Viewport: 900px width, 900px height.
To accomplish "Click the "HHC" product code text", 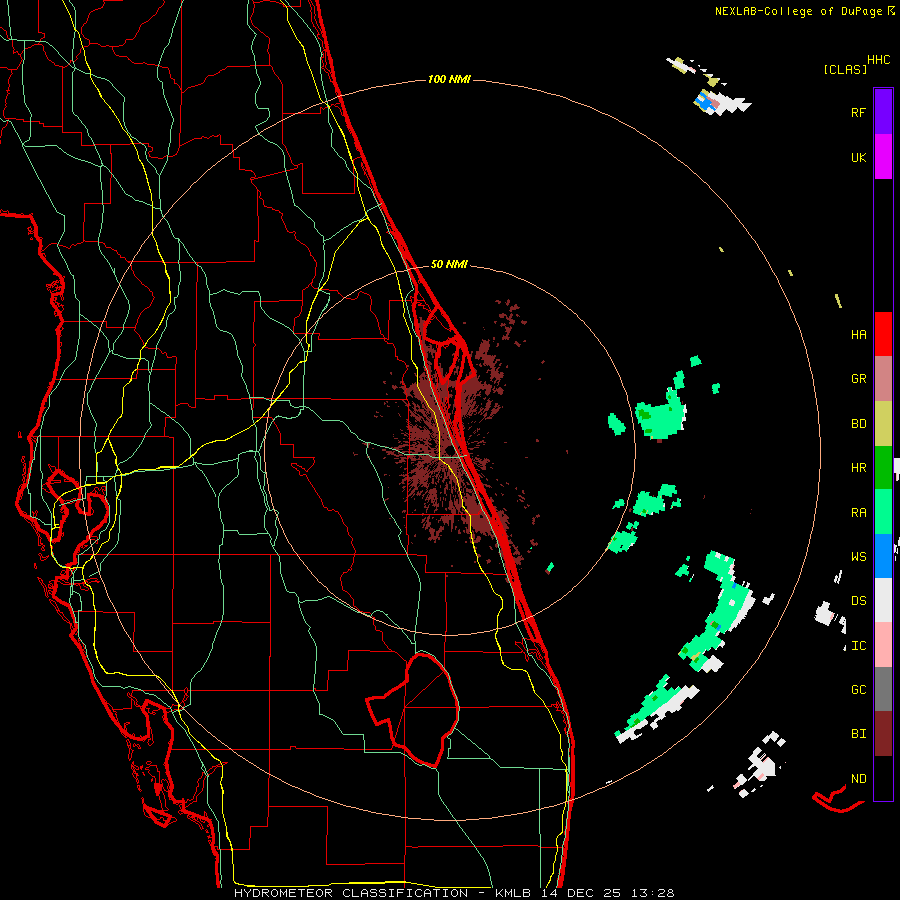I will click(x=878, y=60).
